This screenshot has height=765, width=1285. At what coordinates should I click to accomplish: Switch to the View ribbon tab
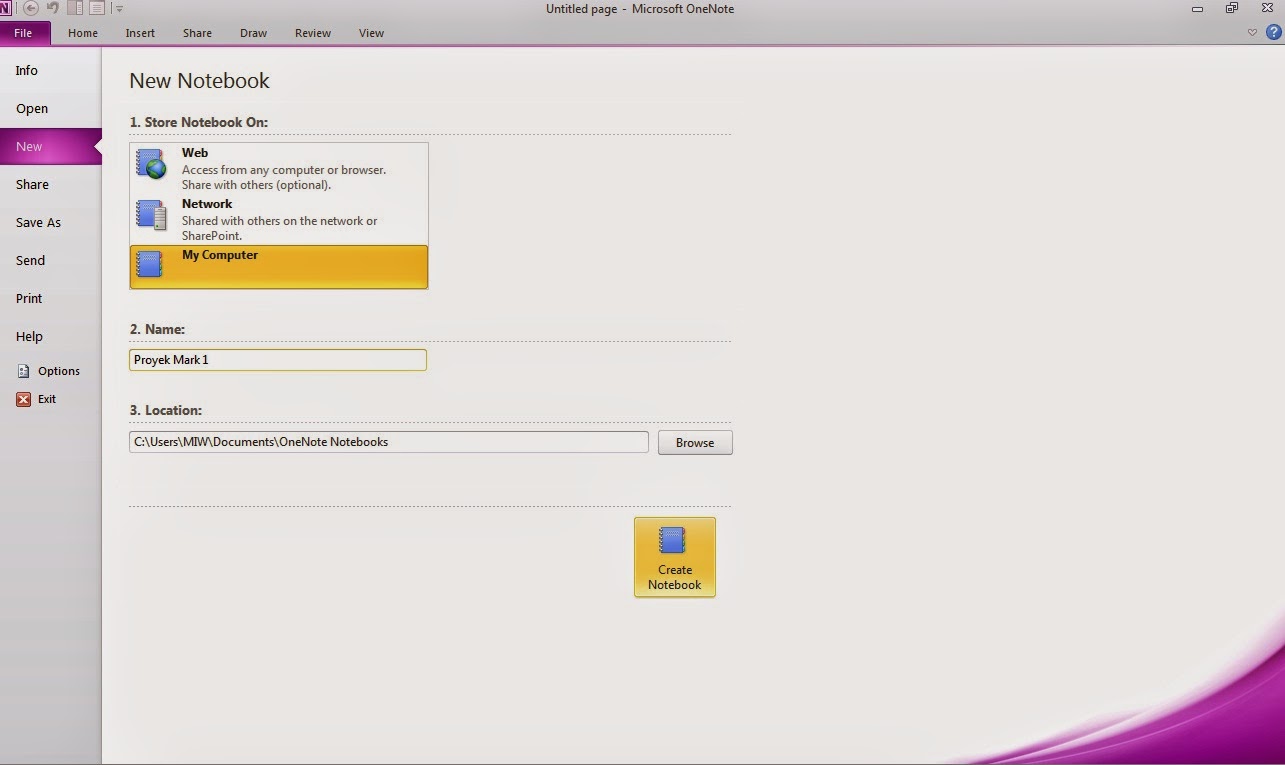coord(371,33)
